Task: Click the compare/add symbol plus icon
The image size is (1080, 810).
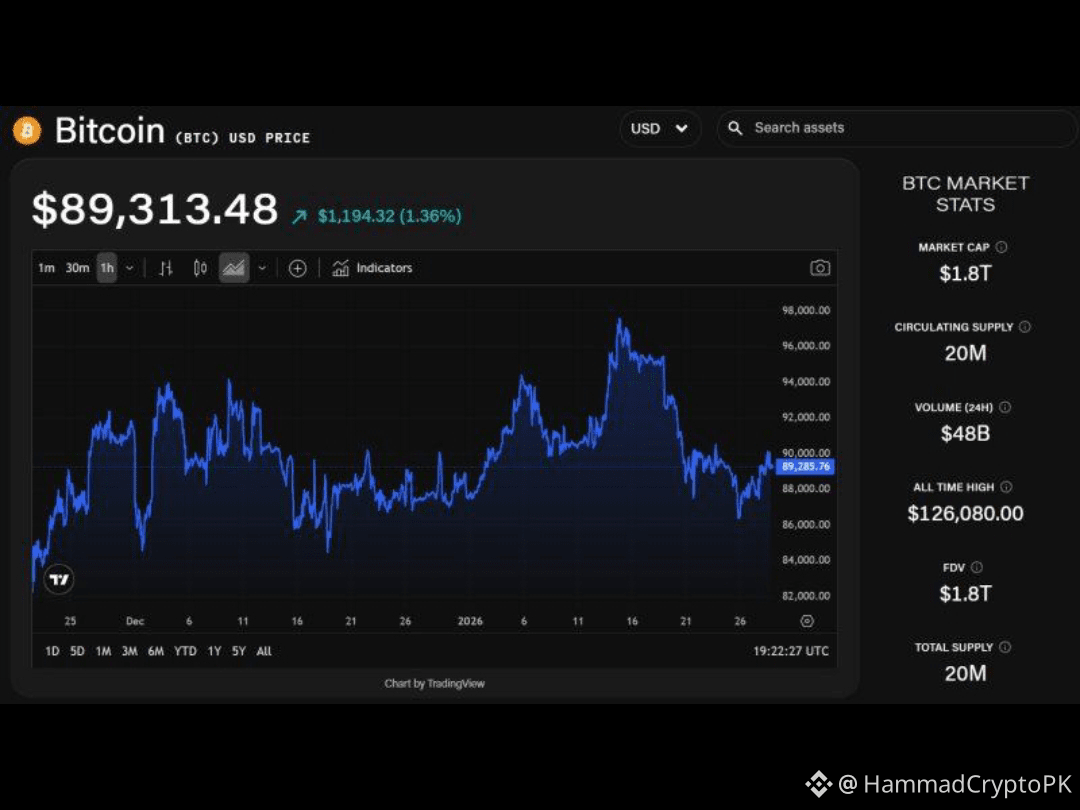Action: point(298,268)
